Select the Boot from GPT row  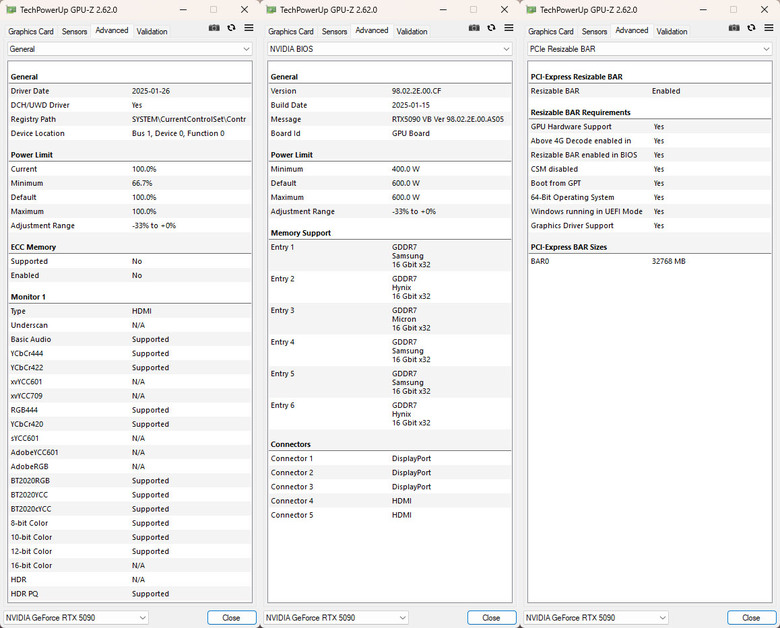point(650,183)
